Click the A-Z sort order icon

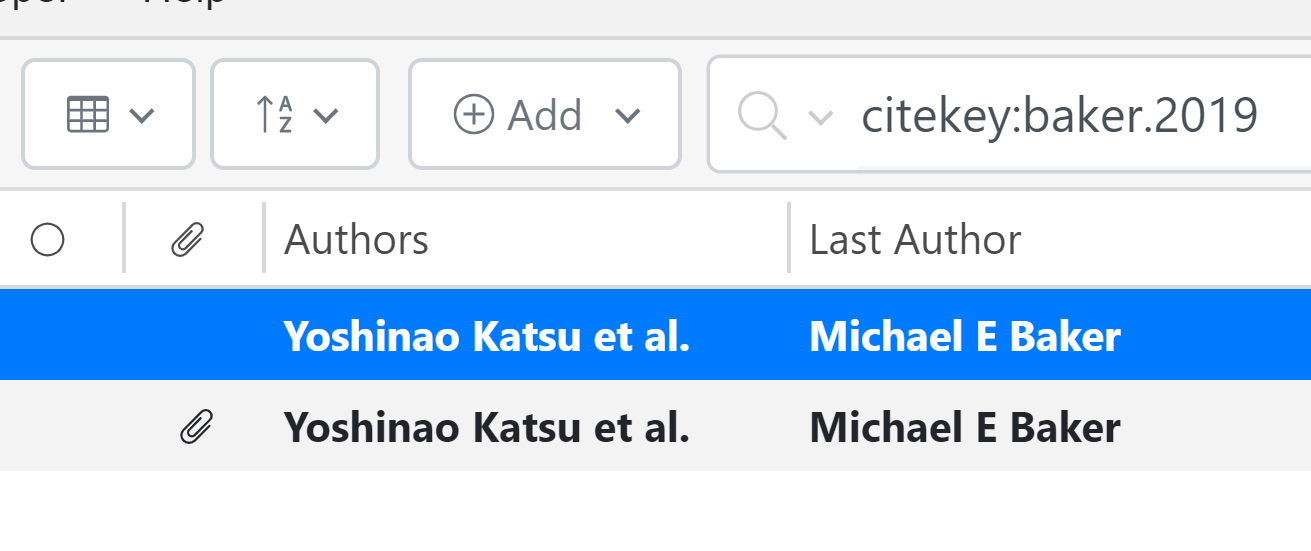[x=274, y=115]
